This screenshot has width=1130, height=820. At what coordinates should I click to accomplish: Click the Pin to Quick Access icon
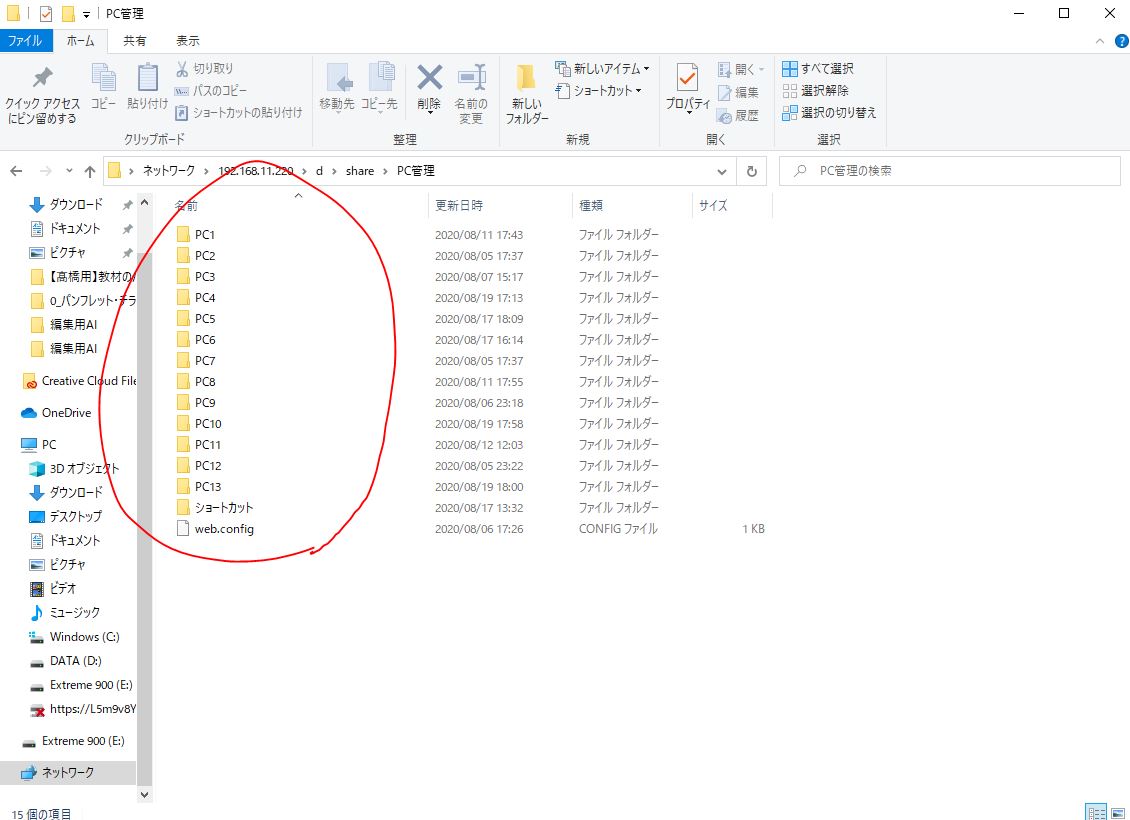click(42, 80)
